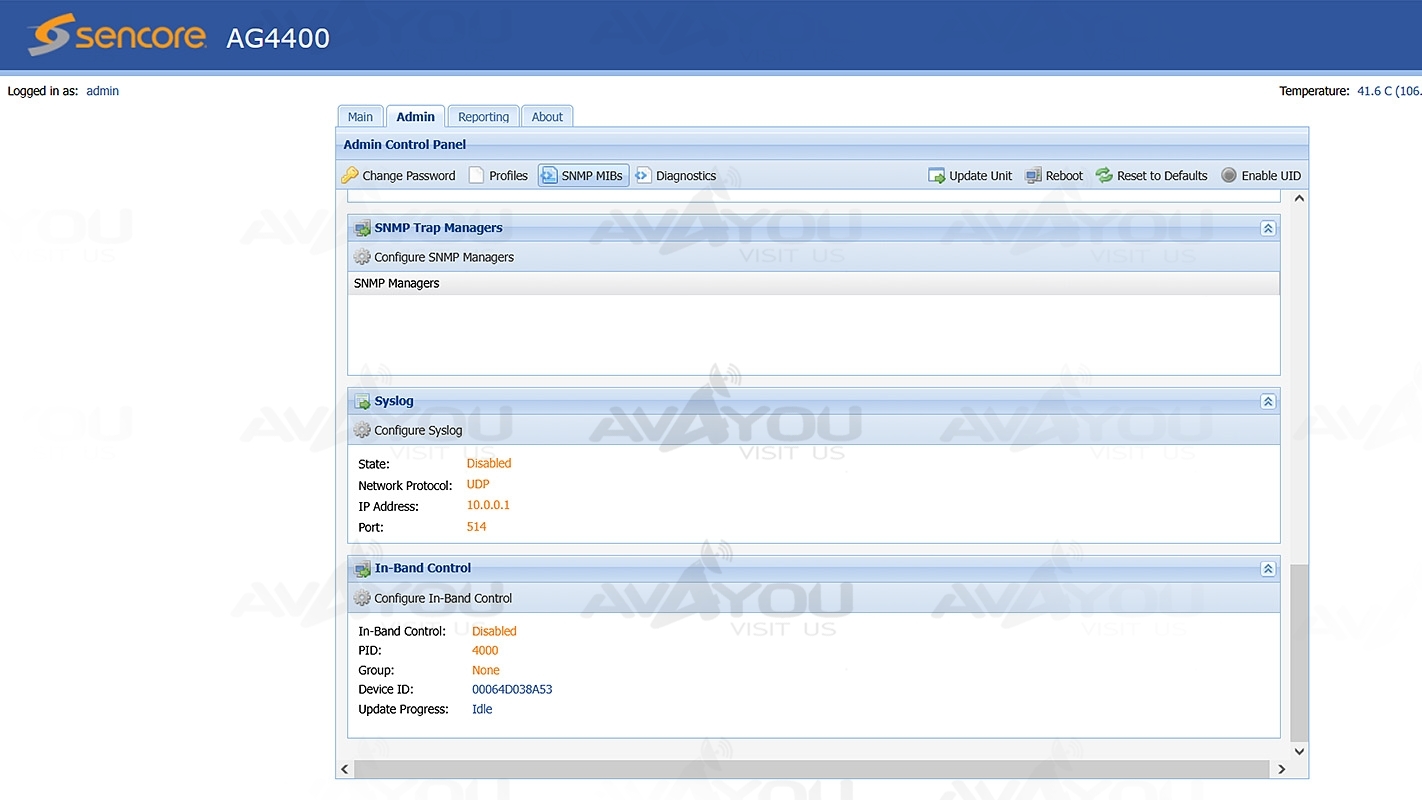Click the vertical scrollbar down arrow

[1299, 751]
